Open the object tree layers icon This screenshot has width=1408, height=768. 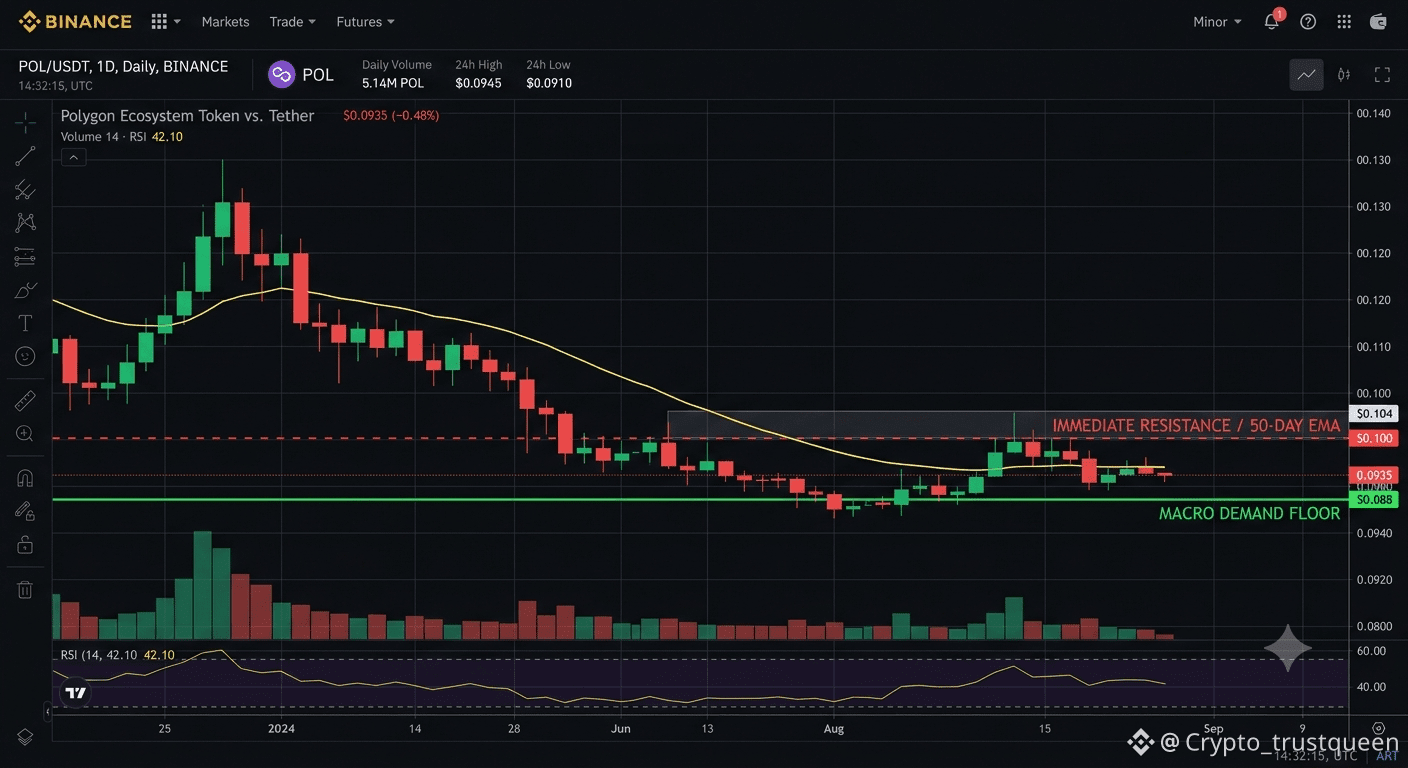pyautogui.click(x=25, y=737)
